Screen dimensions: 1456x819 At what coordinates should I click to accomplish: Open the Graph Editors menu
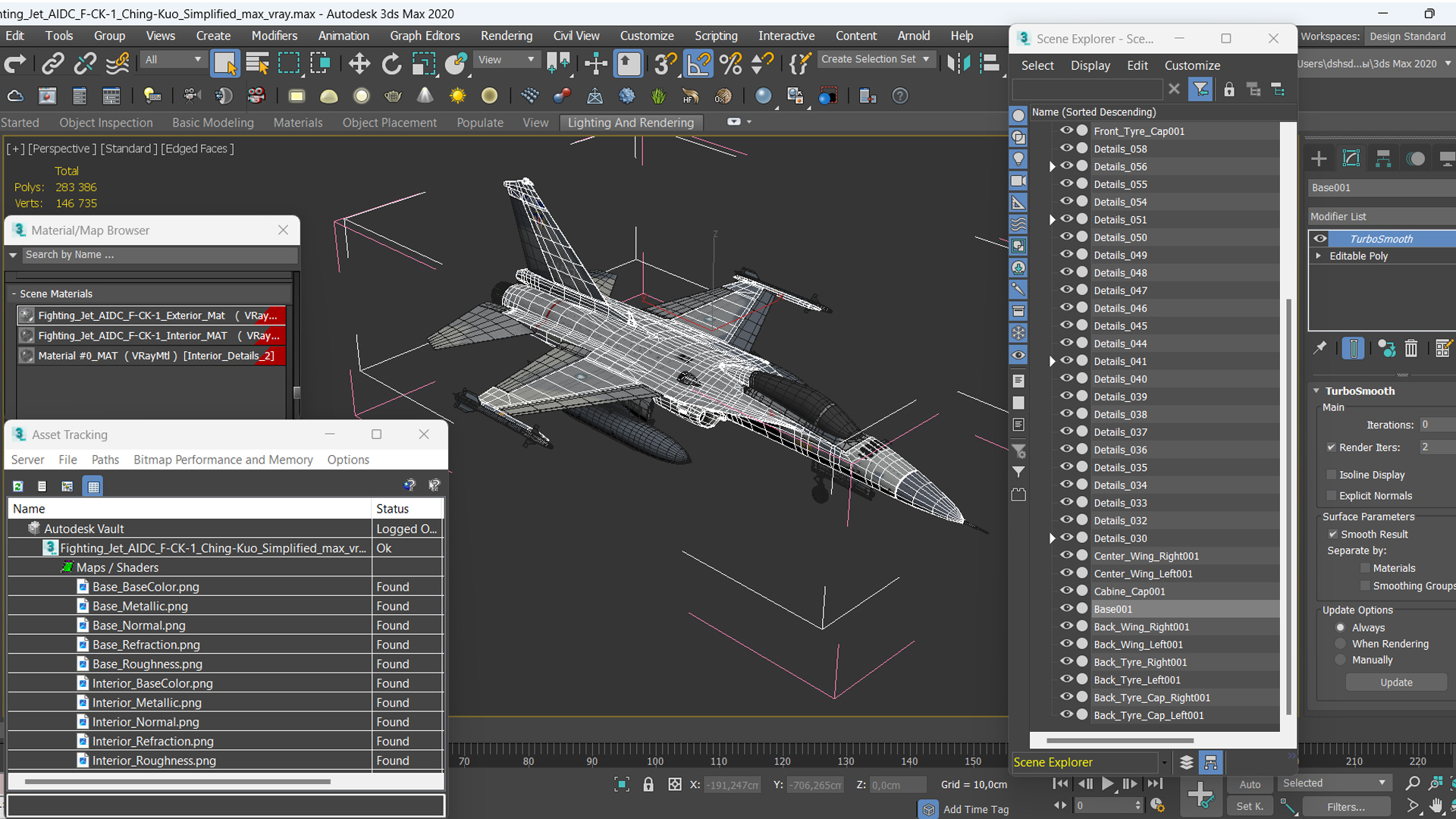coord(425,36)
